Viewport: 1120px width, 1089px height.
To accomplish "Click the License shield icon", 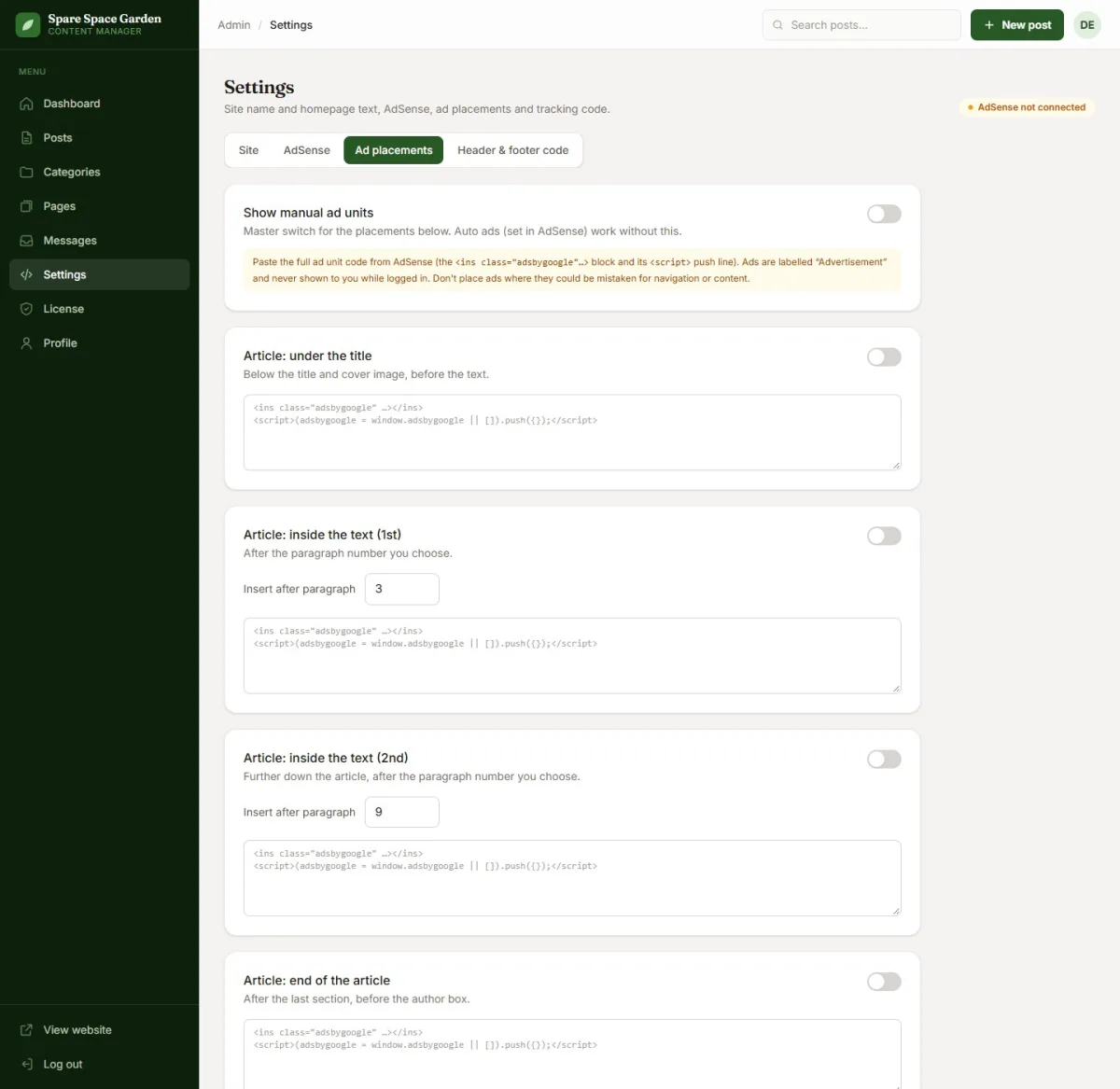I will coord(26,309).
